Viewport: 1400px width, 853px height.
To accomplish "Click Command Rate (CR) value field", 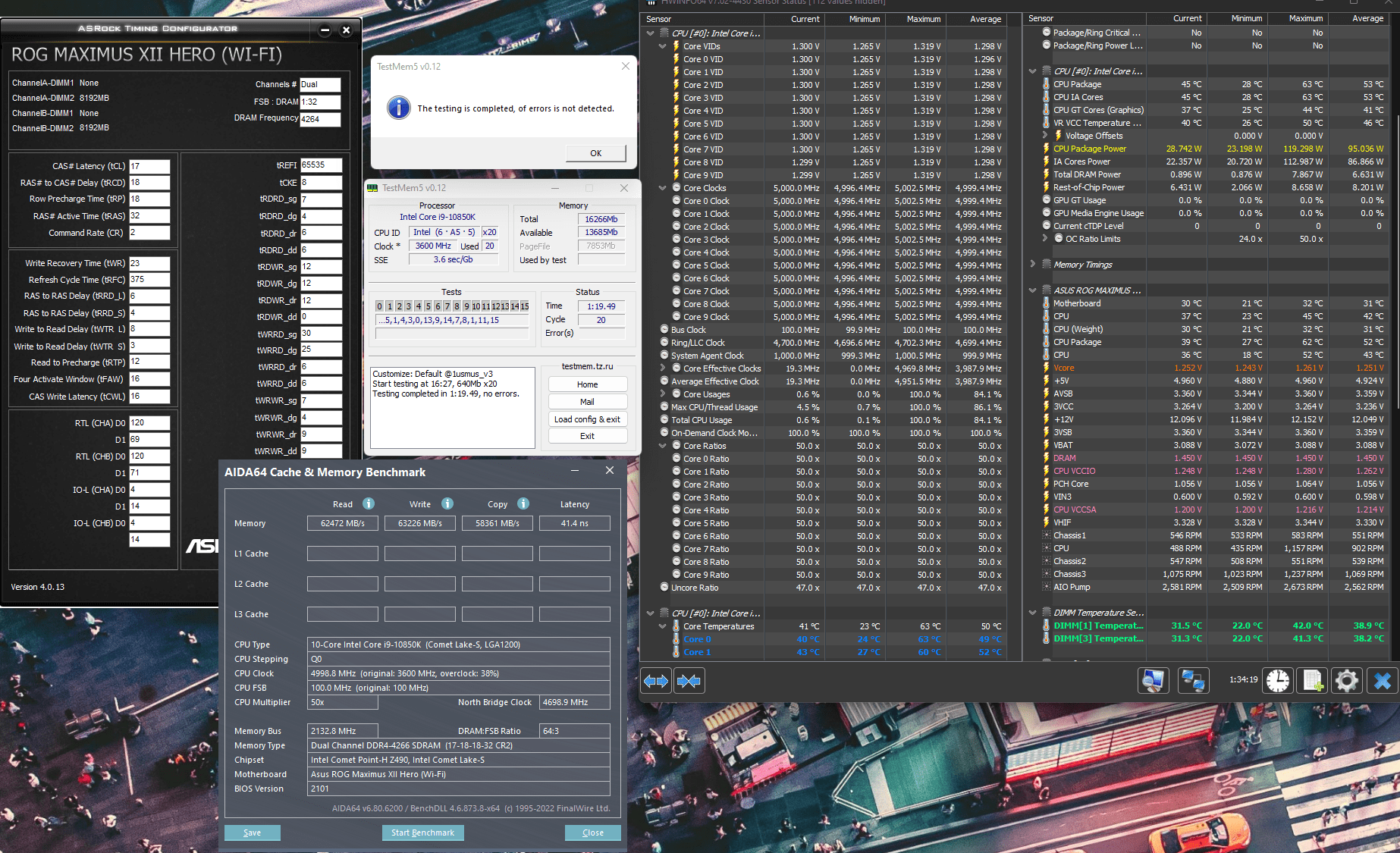I will coord(149,233).
